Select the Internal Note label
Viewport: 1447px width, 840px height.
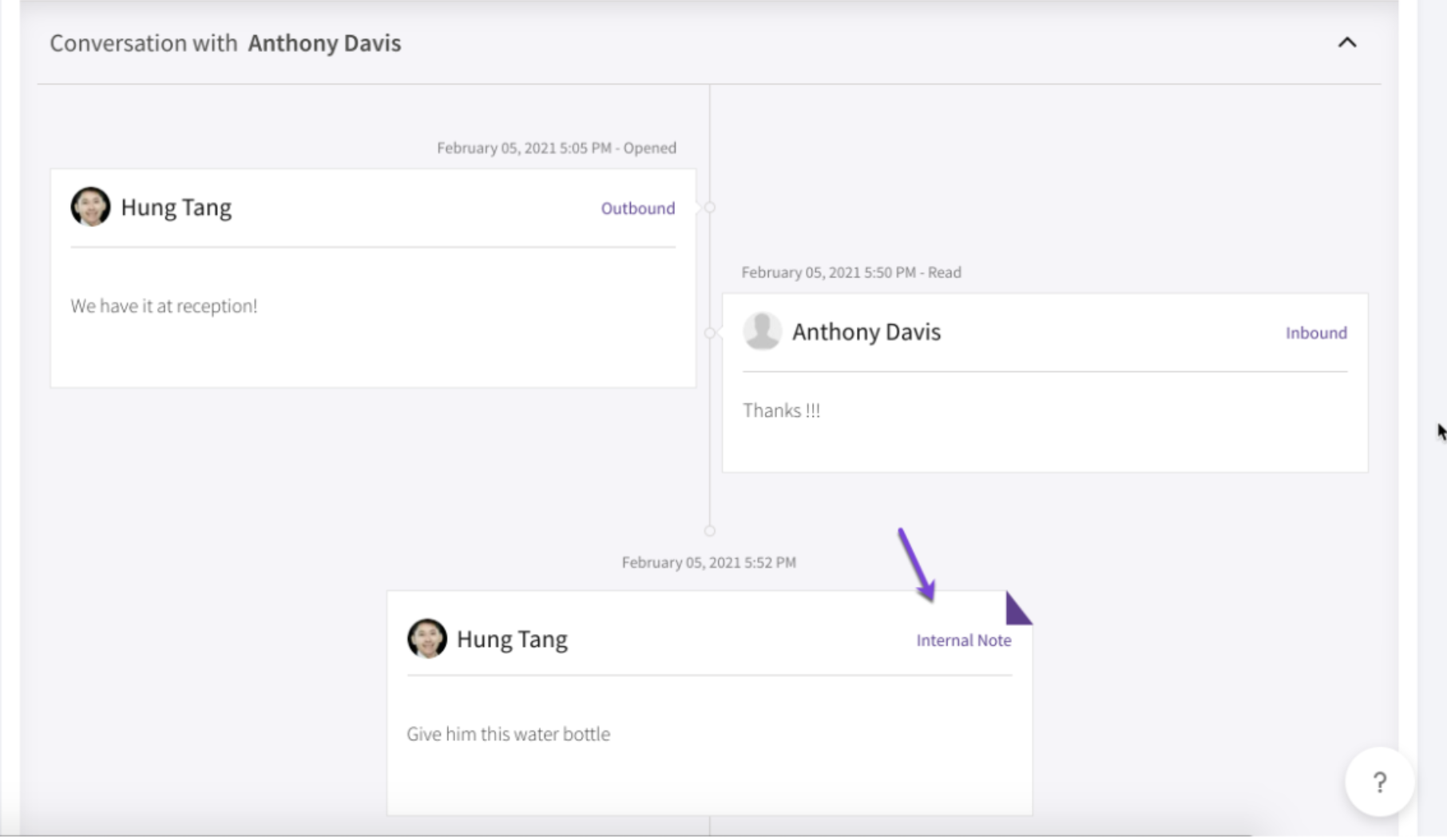[963, 640]
